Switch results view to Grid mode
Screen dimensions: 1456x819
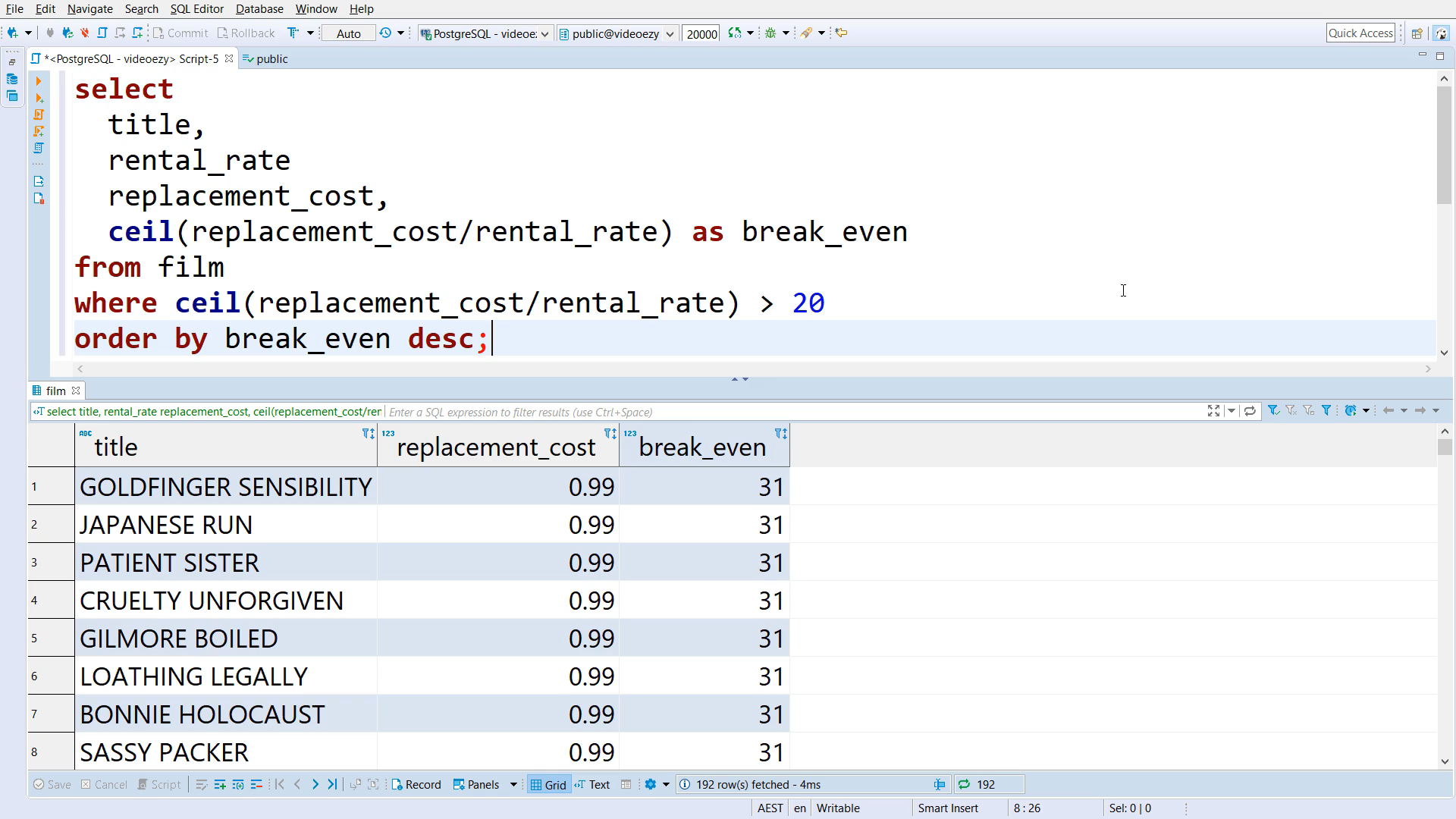click(548, 785)
